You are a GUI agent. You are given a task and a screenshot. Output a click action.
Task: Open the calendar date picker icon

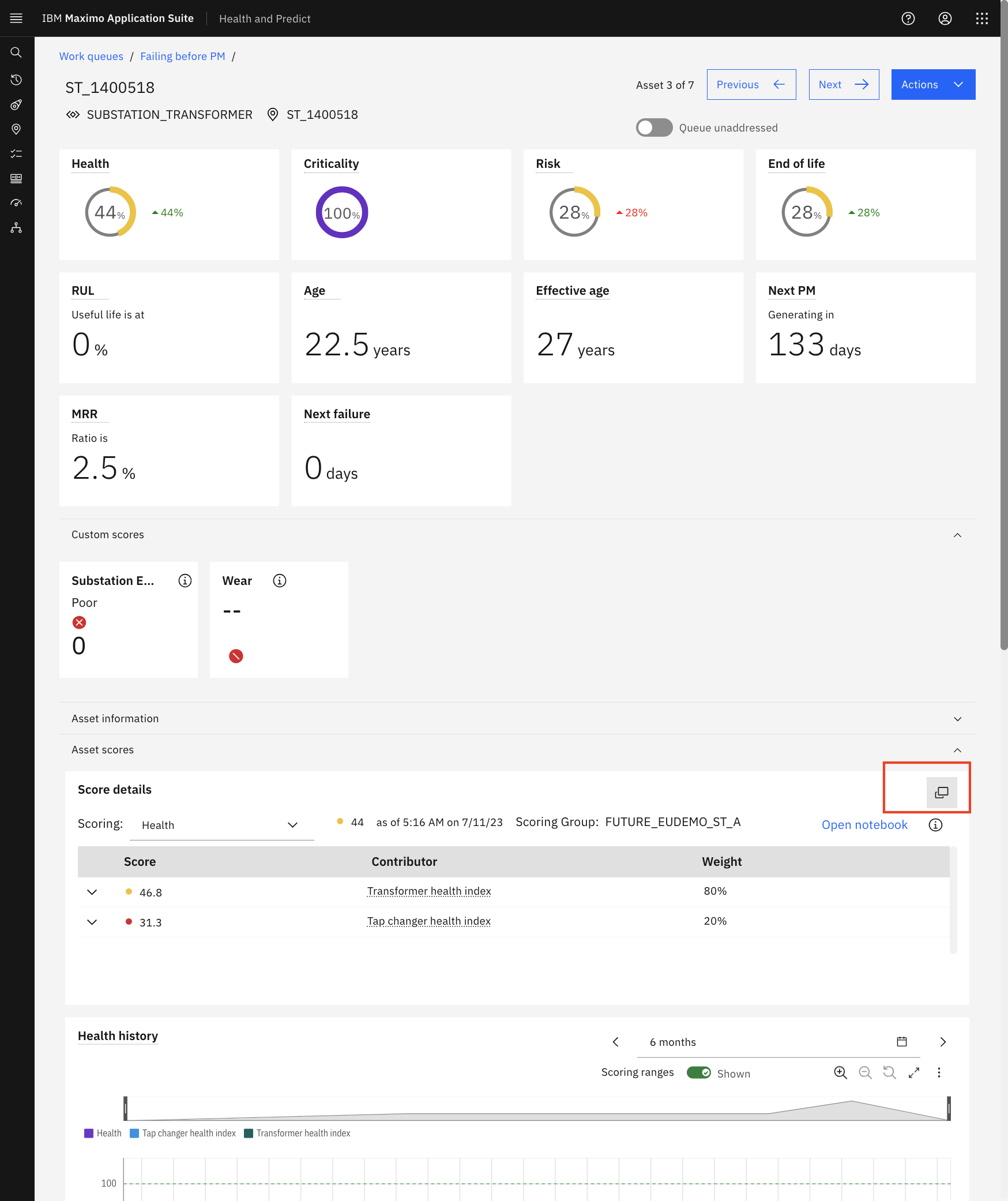coord(902,1042)
